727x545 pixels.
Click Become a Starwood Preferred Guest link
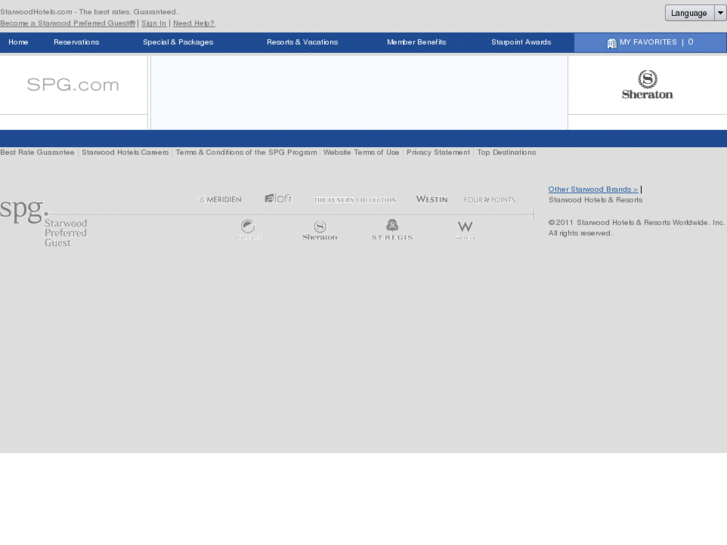click(x=68, y=23)
